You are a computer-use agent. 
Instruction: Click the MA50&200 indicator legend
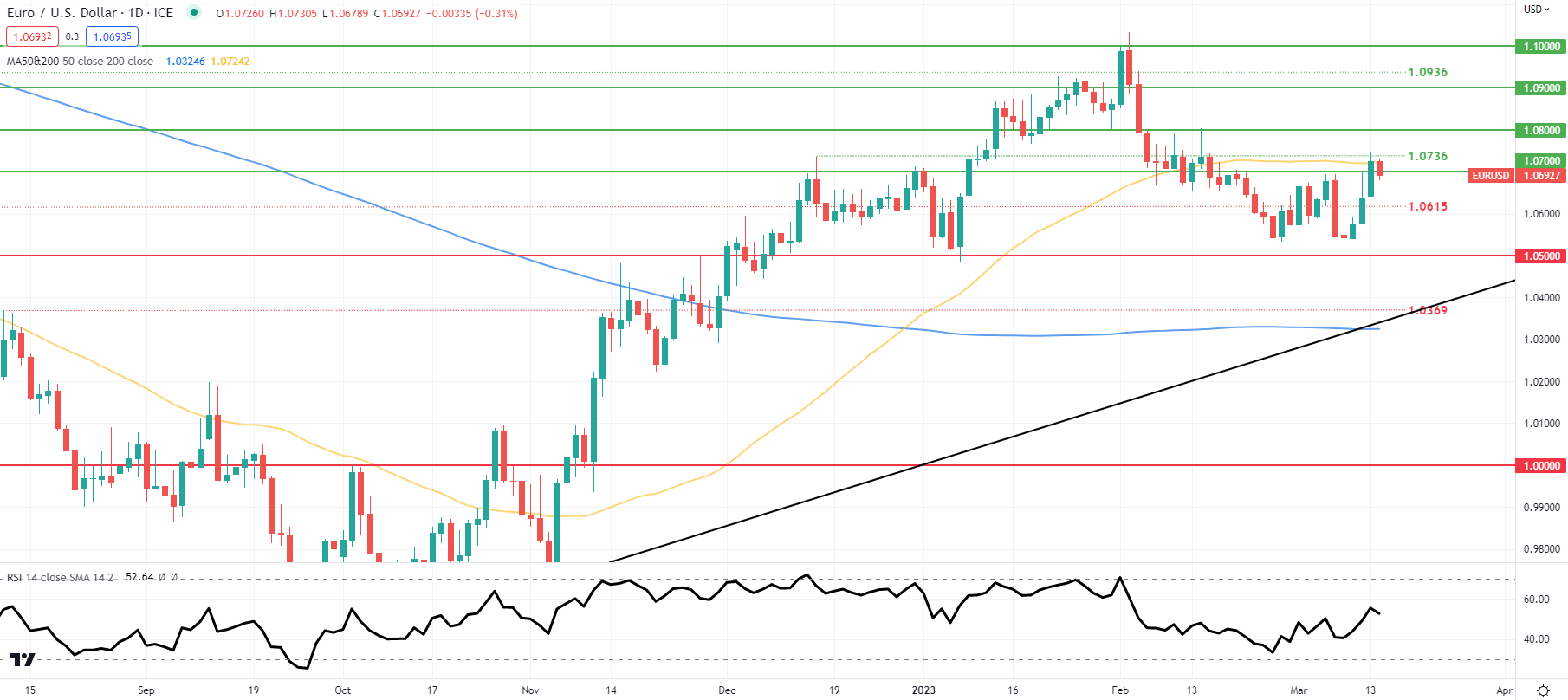pyautogui.click(x=80, y=62)
